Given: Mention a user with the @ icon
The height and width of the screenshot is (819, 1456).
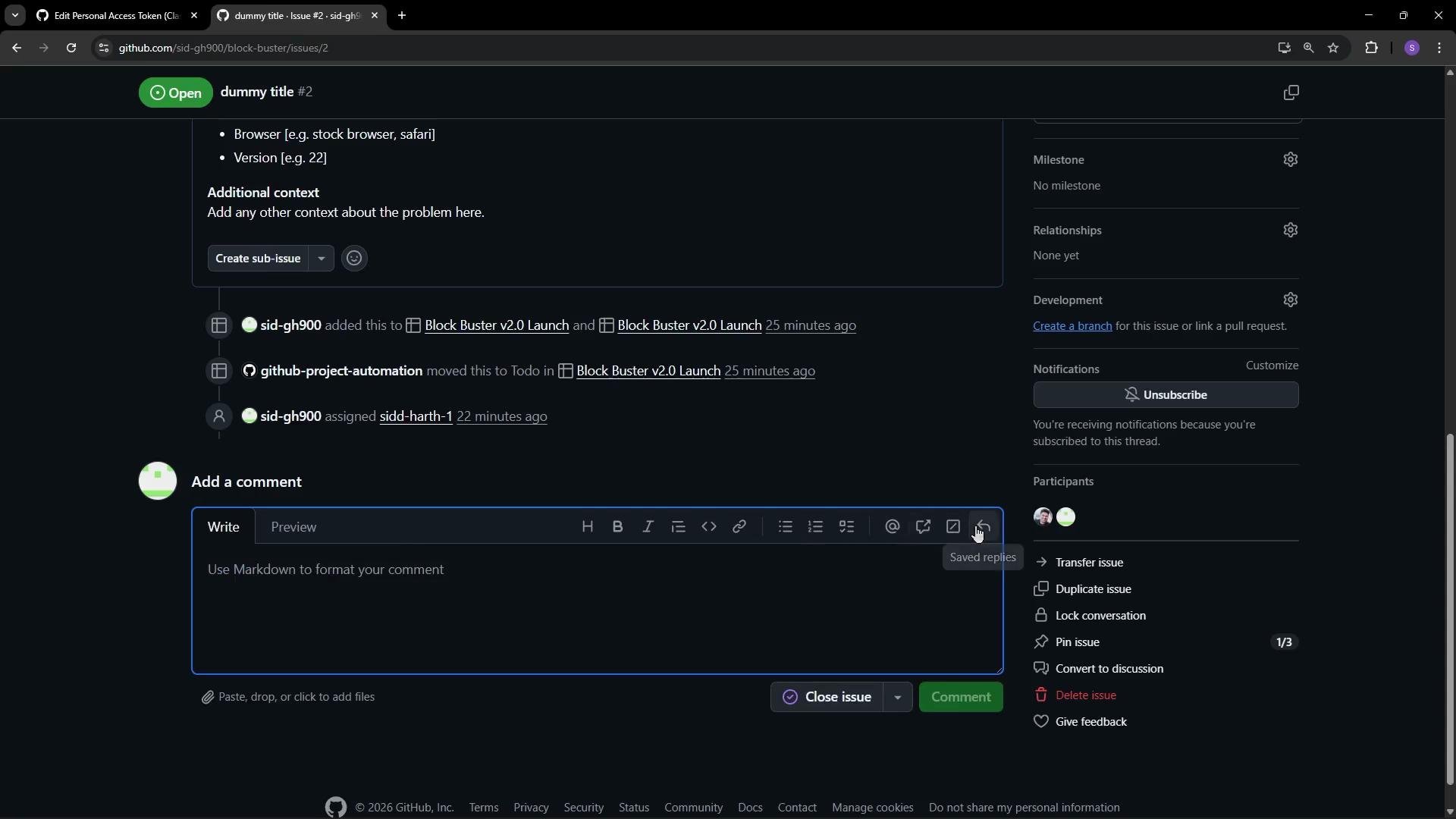Looking at the screenshot, I should (x=892, y=526).
